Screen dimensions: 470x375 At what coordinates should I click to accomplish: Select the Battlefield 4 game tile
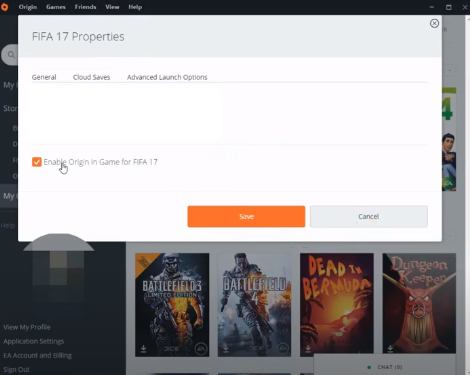(254, 305)
